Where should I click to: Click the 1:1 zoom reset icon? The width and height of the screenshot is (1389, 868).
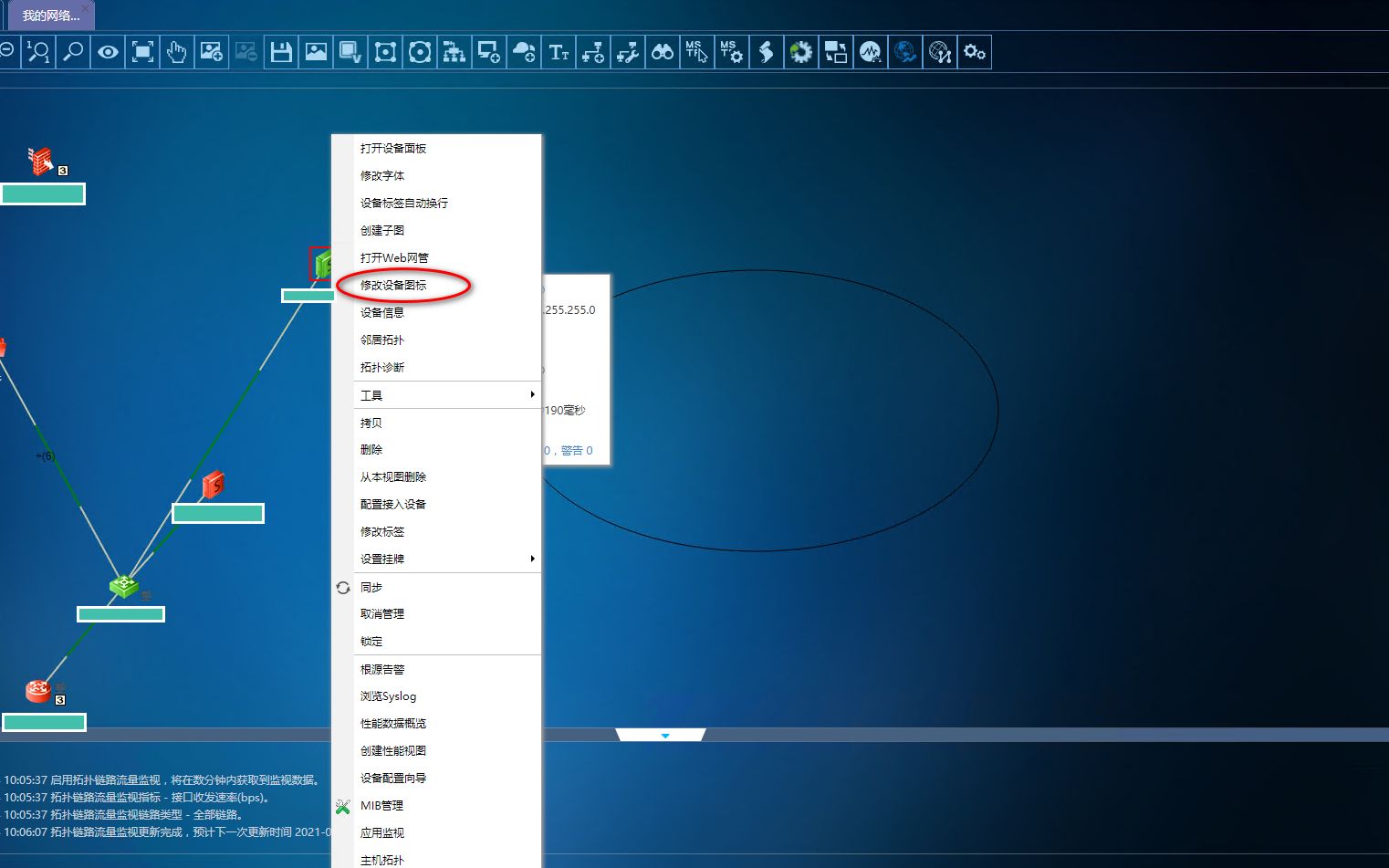click(38, 52)
